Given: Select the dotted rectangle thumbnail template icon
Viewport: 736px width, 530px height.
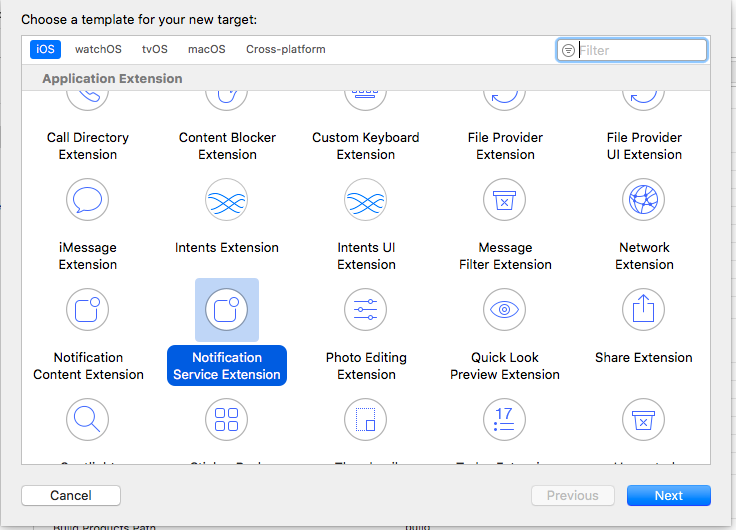Looking at the screenshot, I should point(365,419).
